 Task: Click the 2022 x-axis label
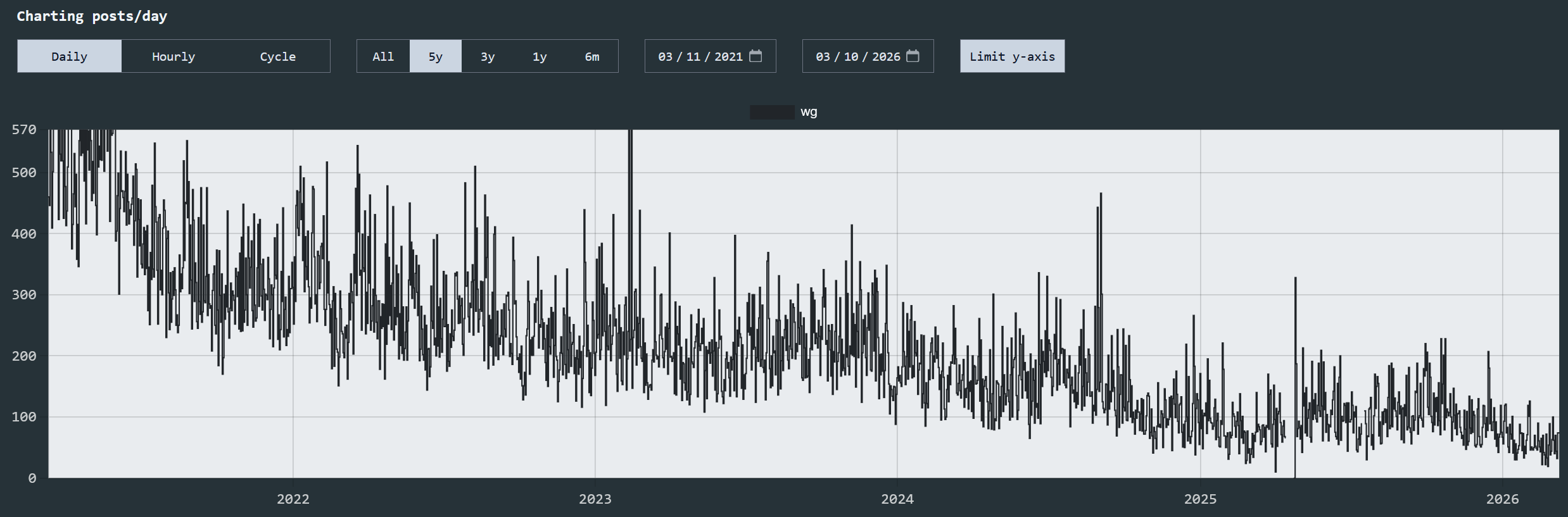pos(293,499)
